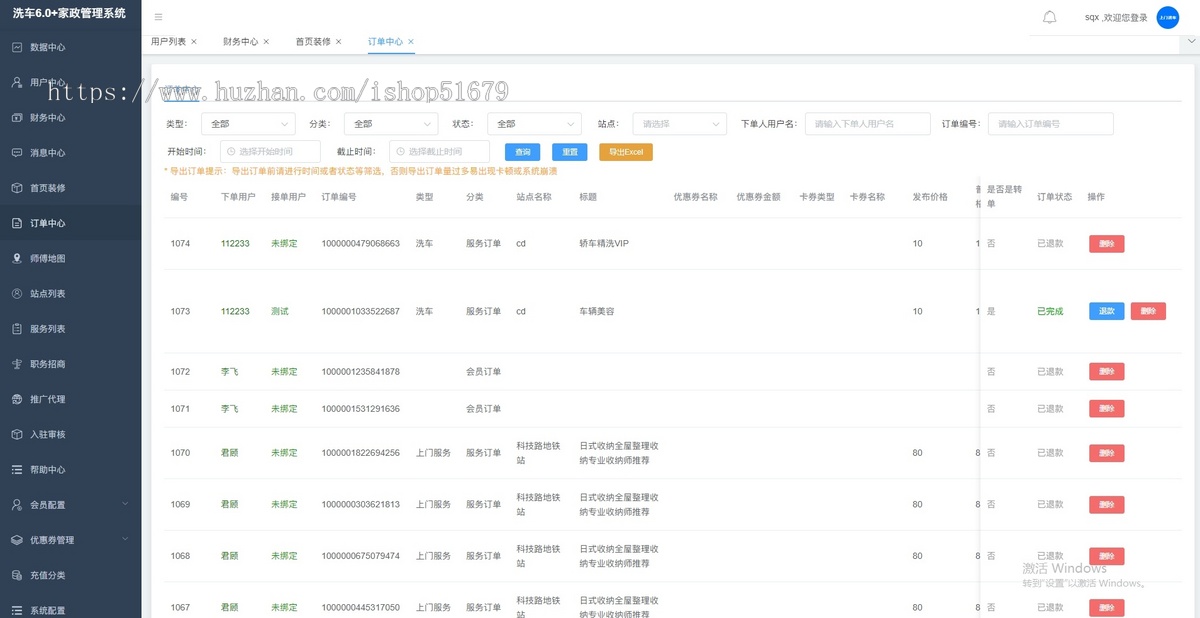Click the orange 导出Excel button
The image size is (1200, 618).
click(626, 152)
